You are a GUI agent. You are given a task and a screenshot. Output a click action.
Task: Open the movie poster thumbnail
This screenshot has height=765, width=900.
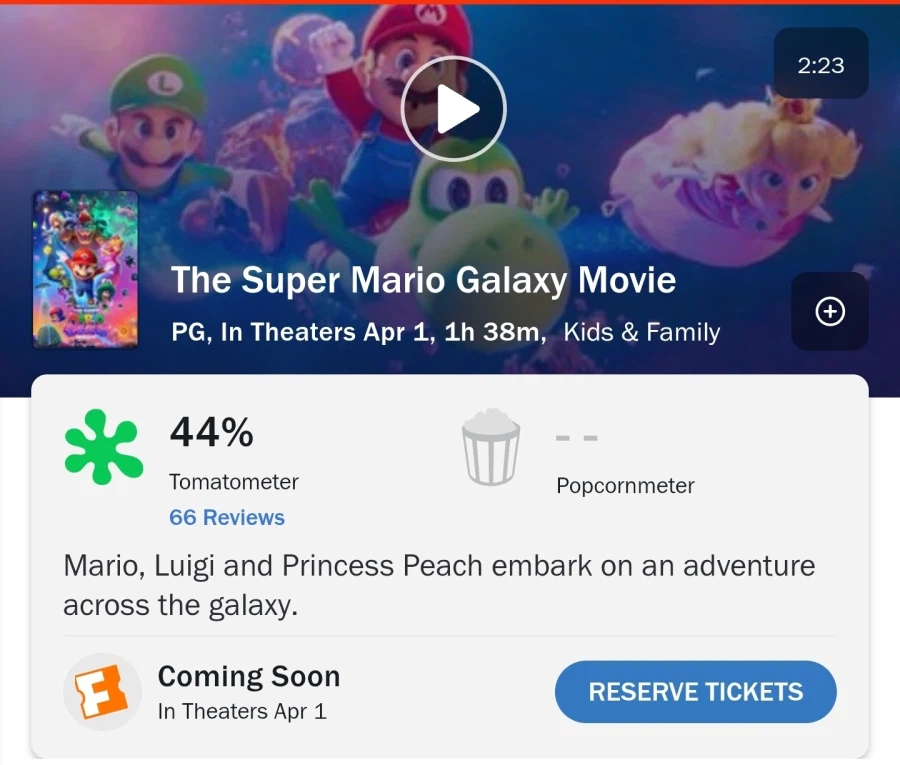point(85,269)
